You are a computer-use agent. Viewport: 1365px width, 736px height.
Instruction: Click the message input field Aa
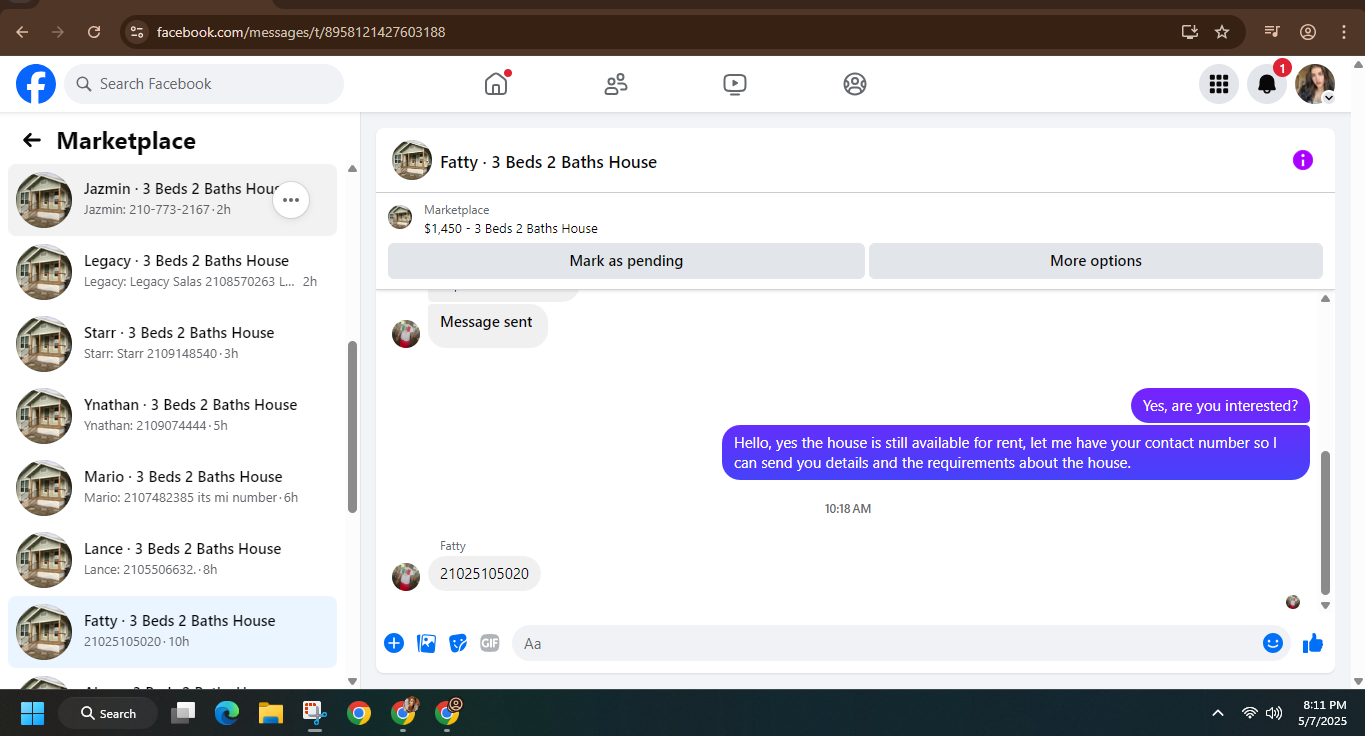[886, 643]
